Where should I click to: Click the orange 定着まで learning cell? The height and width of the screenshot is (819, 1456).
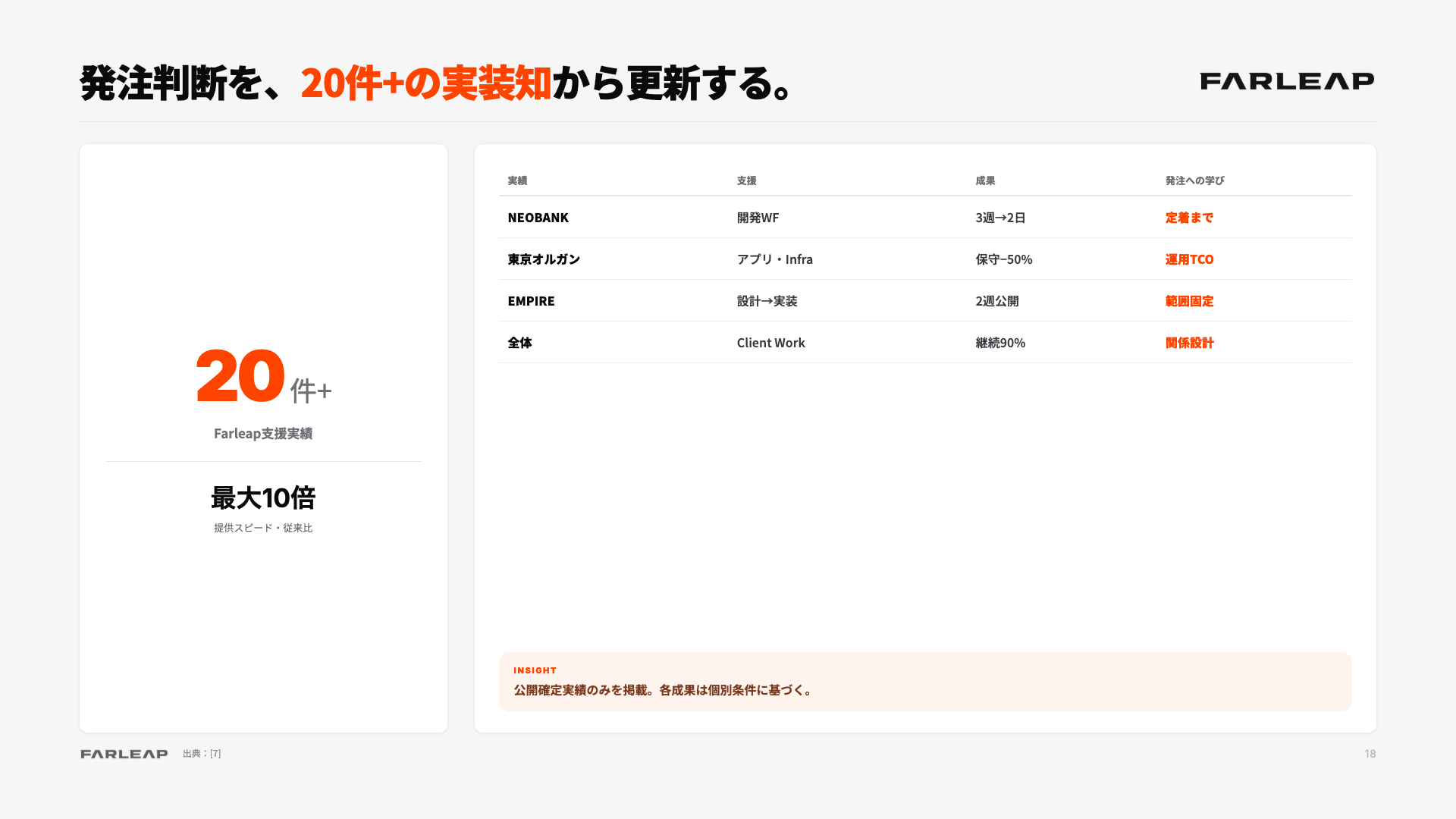[x=1189, y=218]
